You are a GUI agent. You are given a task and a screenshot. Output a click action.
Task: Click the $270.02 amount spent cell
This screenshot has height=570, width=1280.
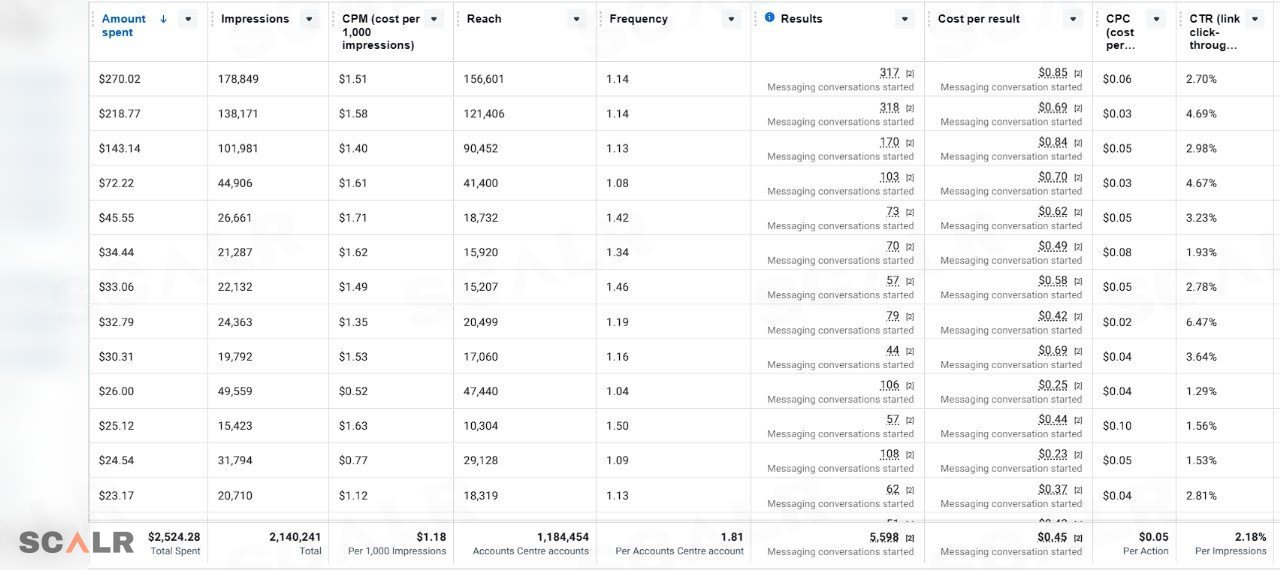point(120,79)
